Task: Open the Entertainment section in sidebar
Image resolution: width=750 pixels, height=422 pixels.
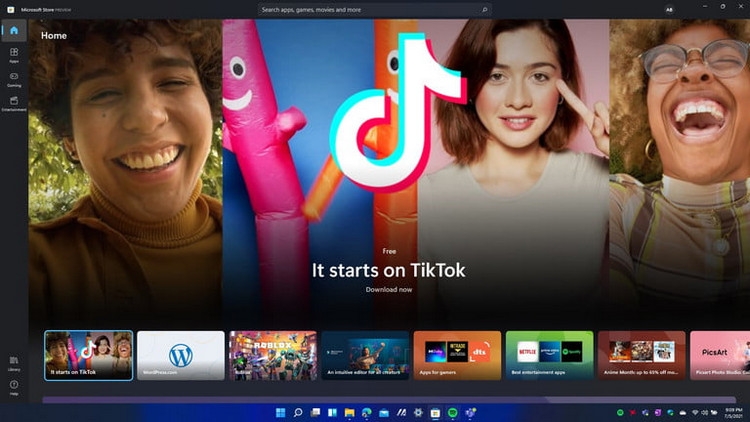Action: click(x=14, y=103)
